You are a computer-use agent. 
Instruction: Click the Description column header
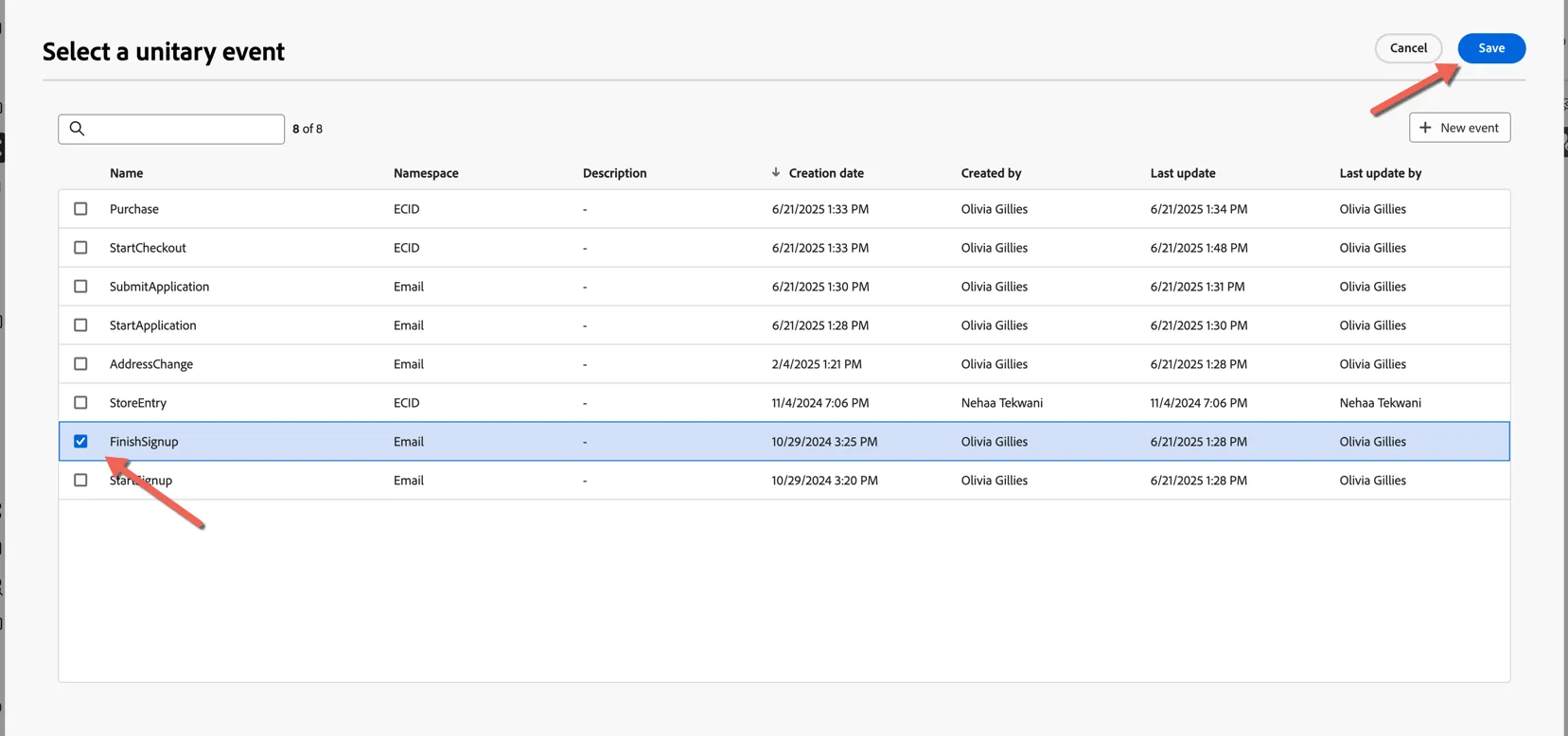(x=615, y=173)
